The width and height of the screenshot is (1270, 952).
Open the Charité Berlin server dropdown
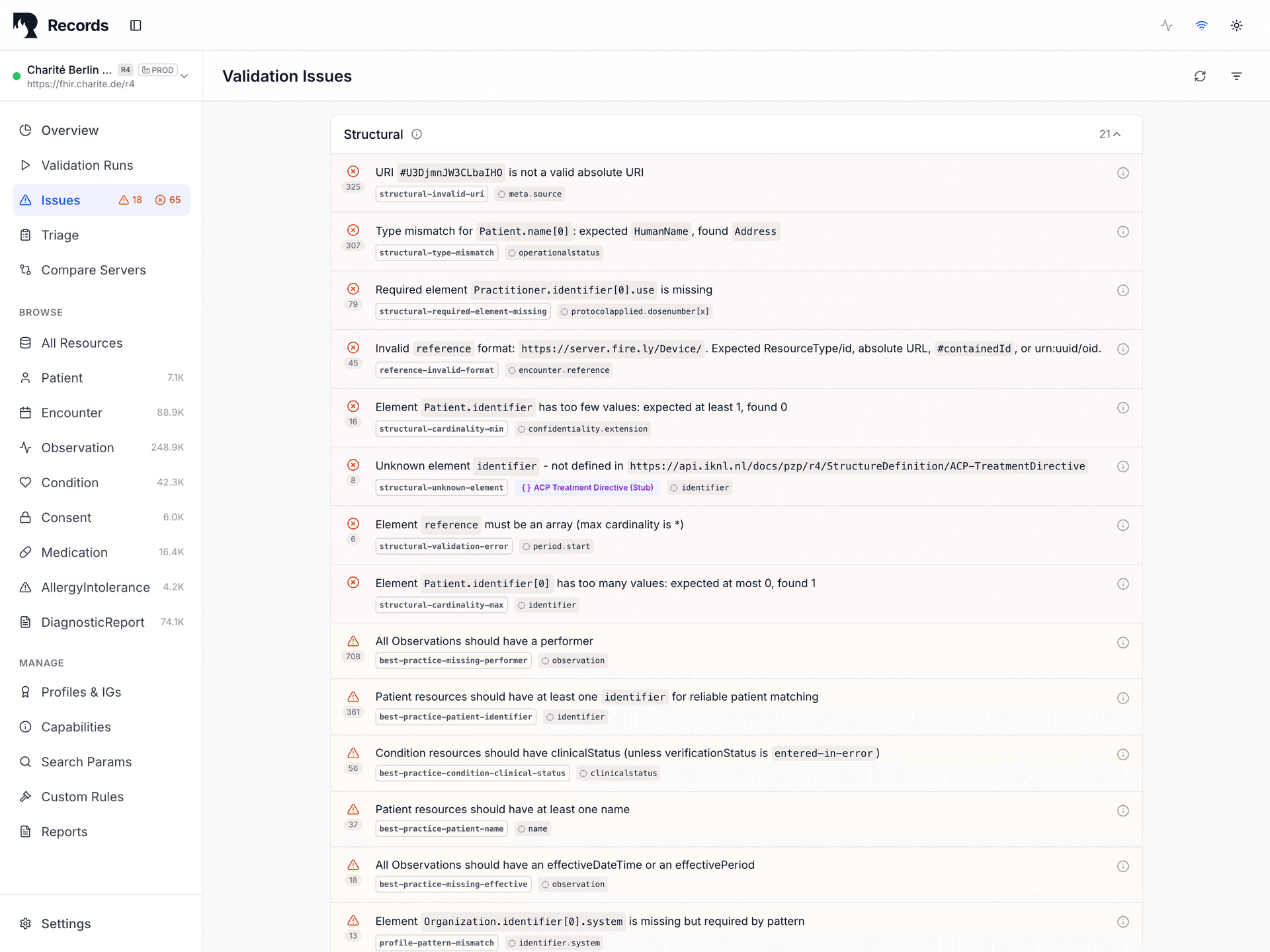coord(101,76)
